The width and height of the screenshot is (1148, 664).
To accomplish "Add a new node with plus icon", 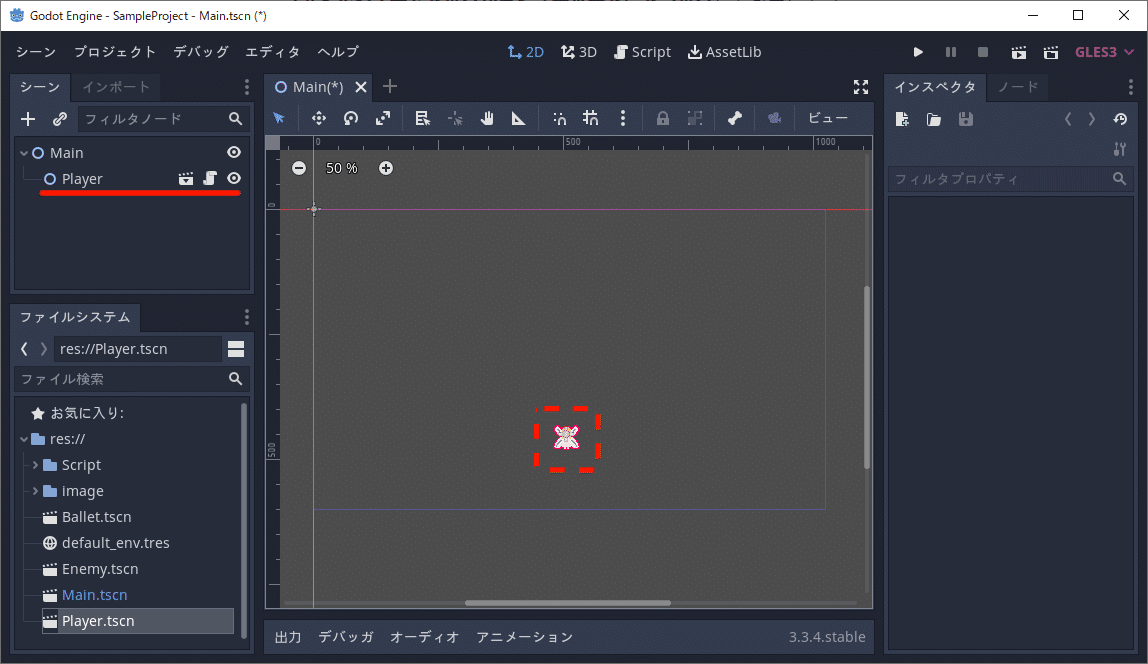I will (28, 119).
